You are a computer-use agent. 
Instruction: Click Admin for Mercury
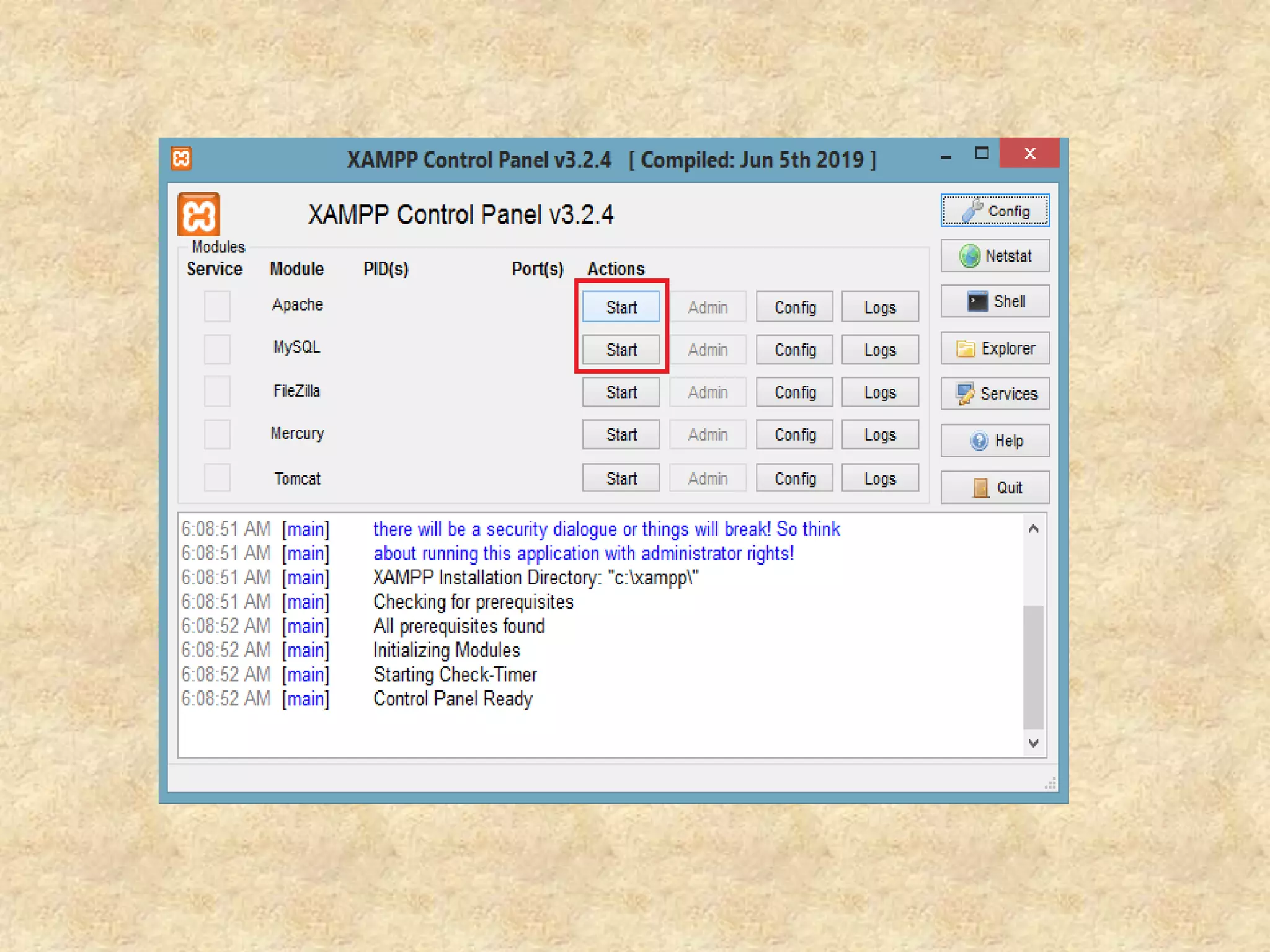[708, 434]
